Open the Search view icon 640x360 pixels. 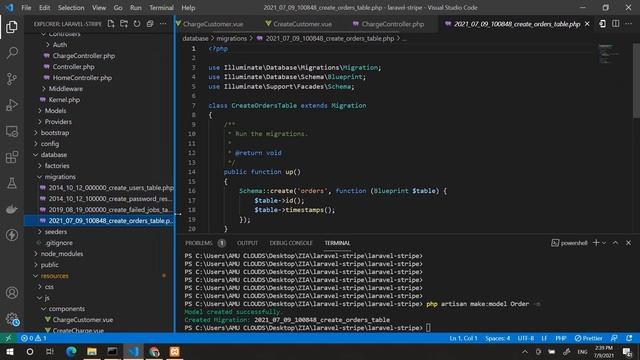(12, 53)
